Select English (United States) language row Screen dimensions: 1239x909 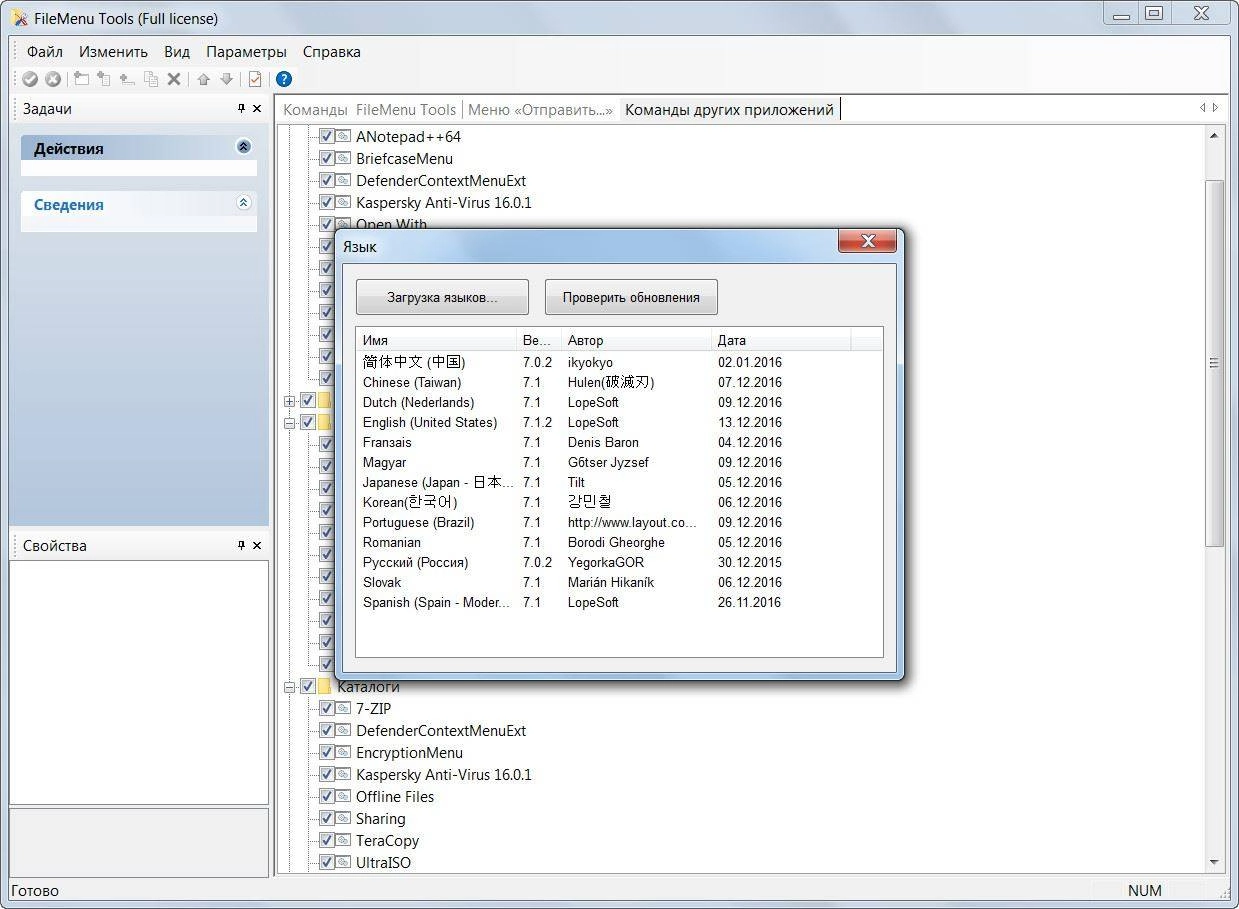click(x=619, y=422)
